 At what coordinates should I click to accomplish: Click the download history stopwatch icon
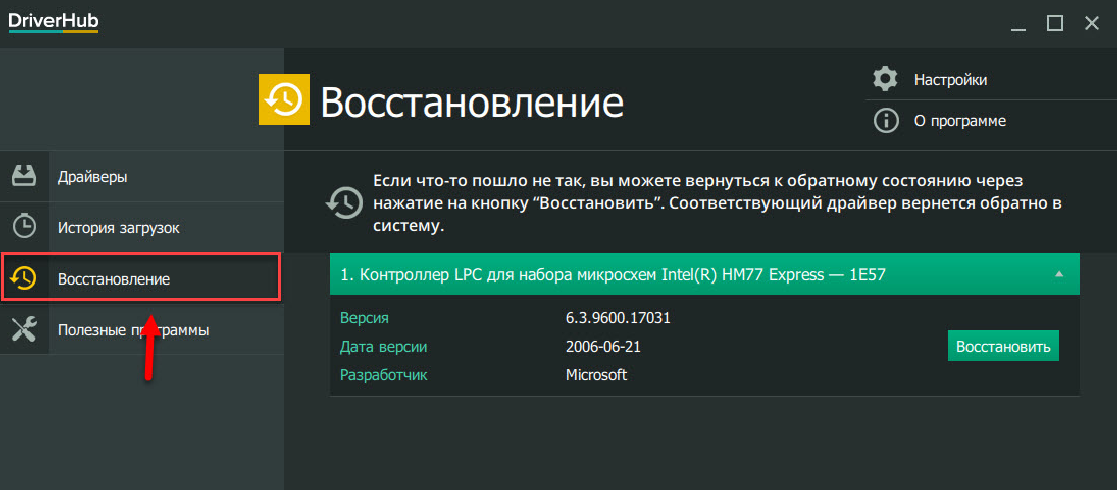click(x=25, y=226)
